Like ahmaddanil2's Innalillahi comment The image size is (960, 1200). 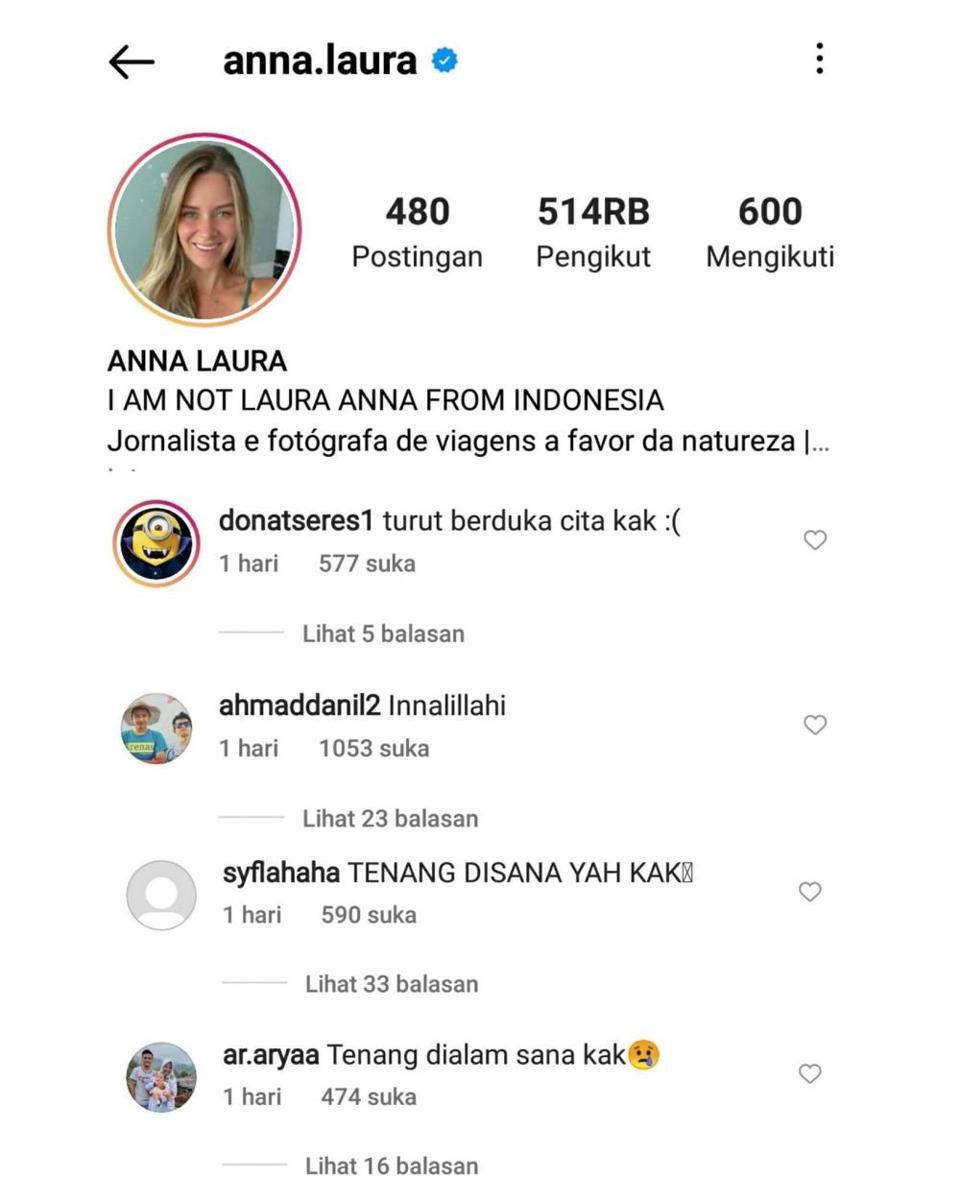(x=815, y=725)
